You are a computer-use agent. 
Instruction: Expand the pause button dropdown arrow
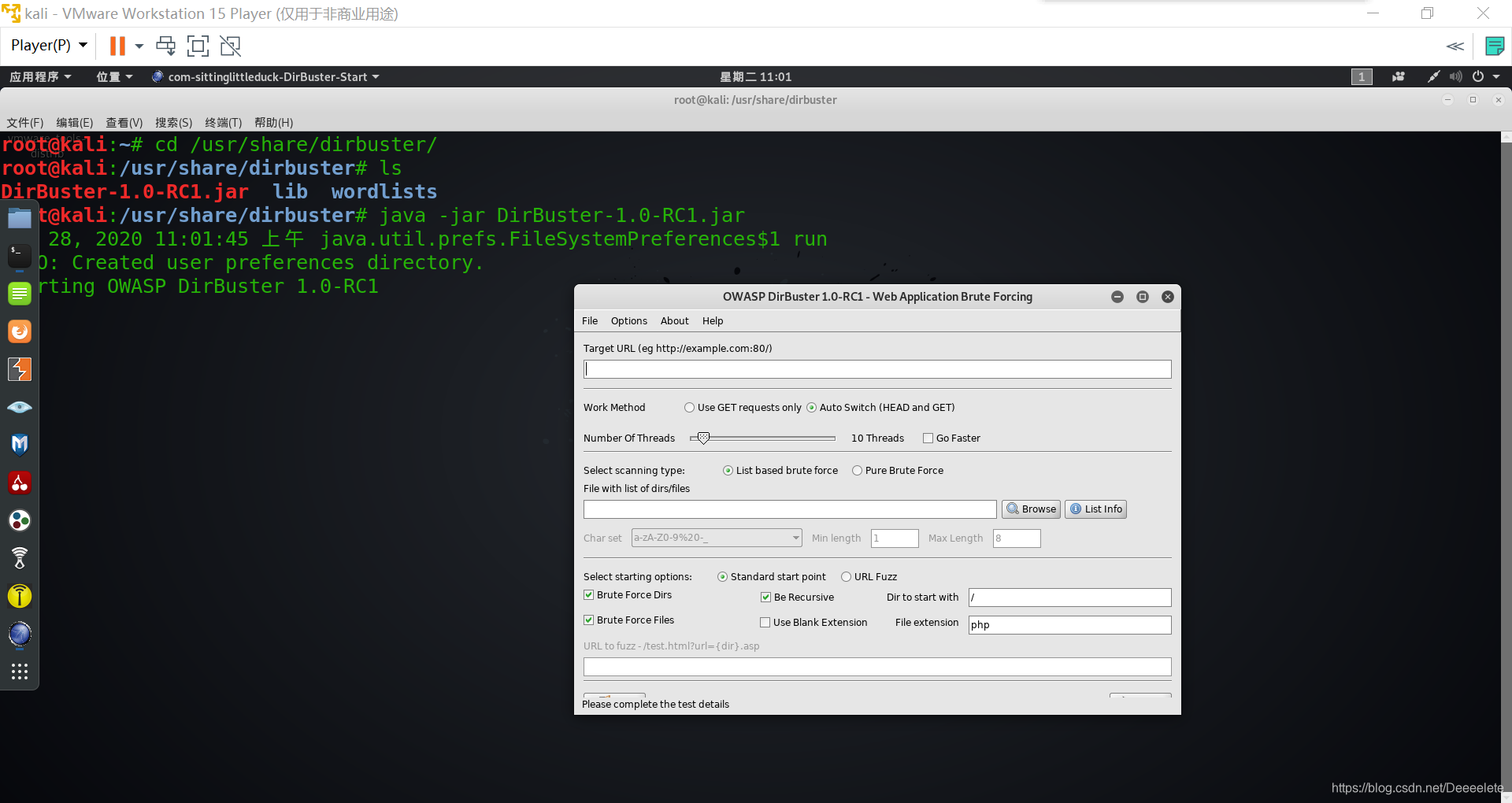click(139, 46)
